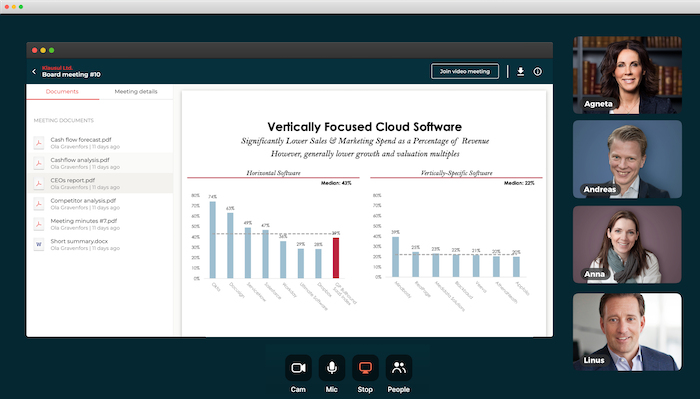
Task: Open Cashflow analysis.pdf
Action: (x=100, y=163)
